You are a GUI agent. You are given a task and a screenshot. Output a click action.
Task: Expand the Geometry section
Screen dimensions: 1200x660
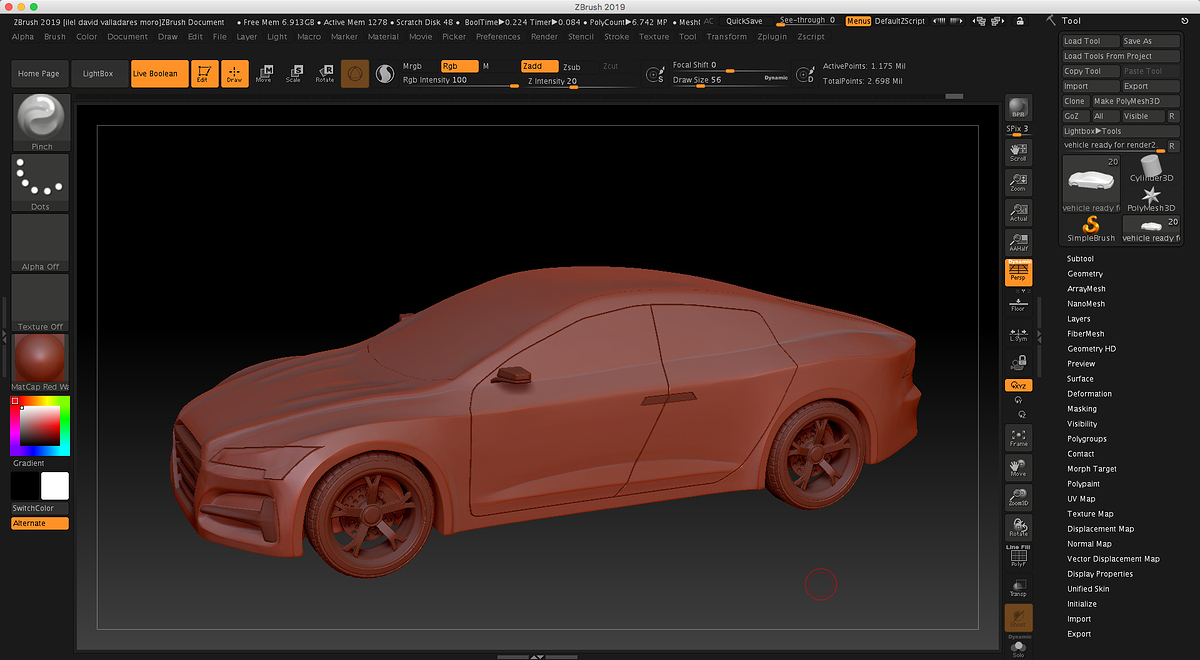pos(1085,274)
